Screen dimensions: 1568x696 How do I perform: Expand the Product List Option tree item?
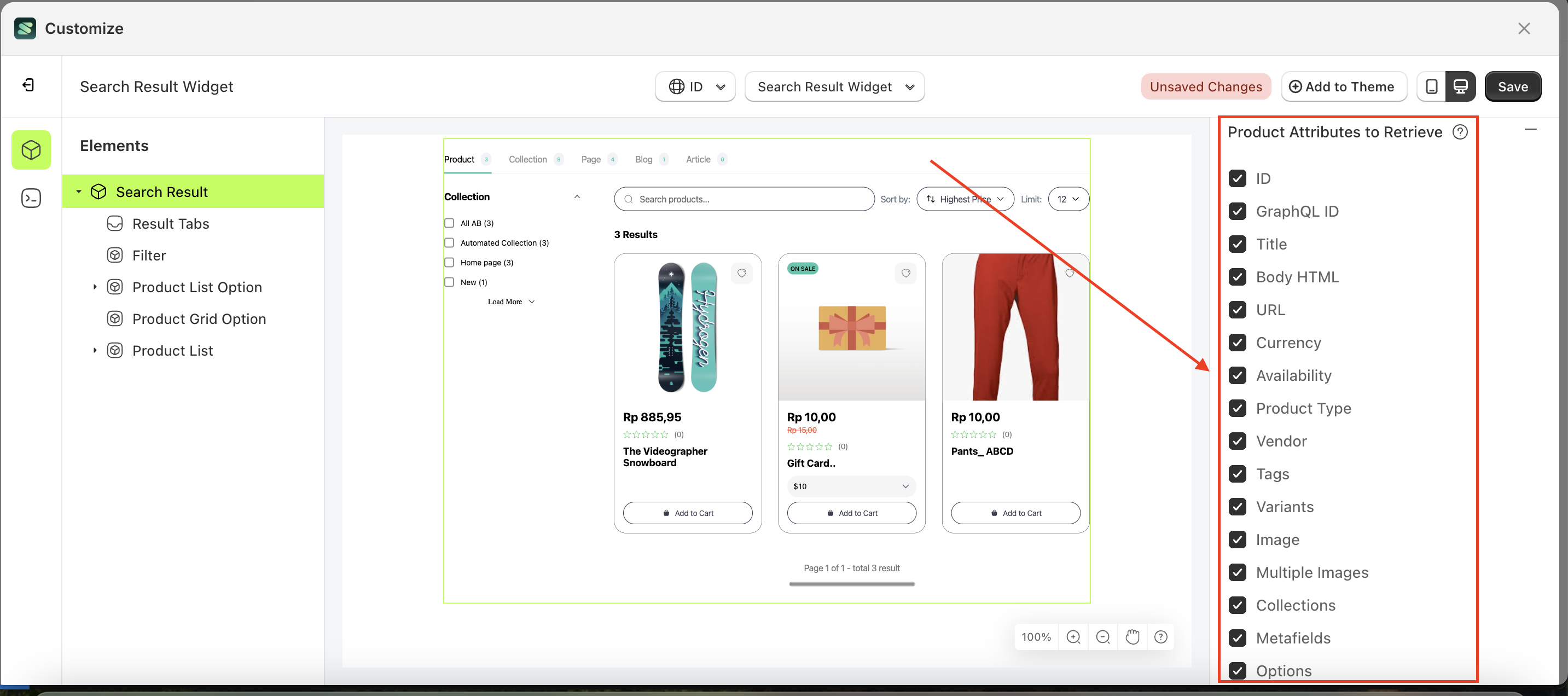[x=95, y=287]
